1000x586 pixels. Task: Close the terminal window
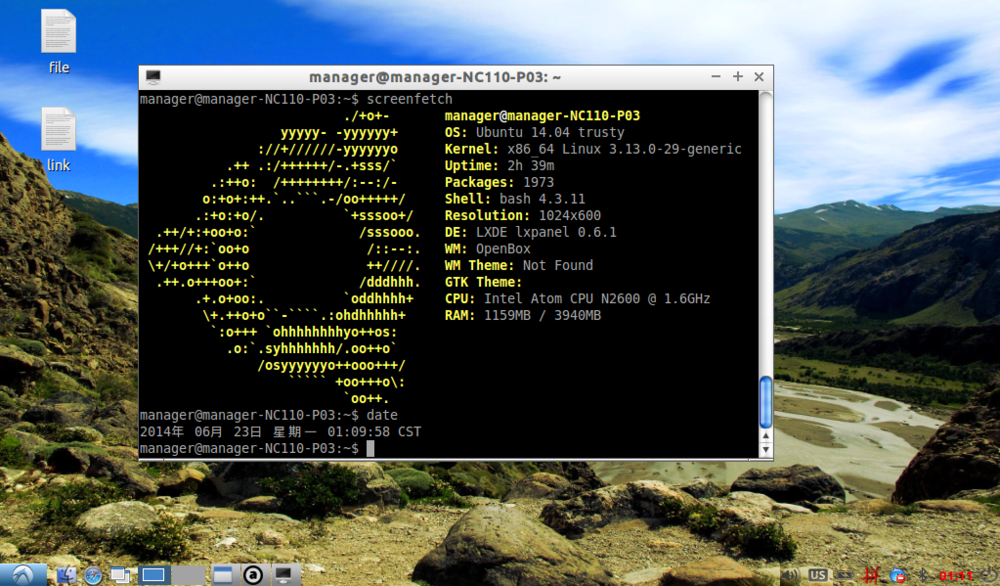pos(759,77)
